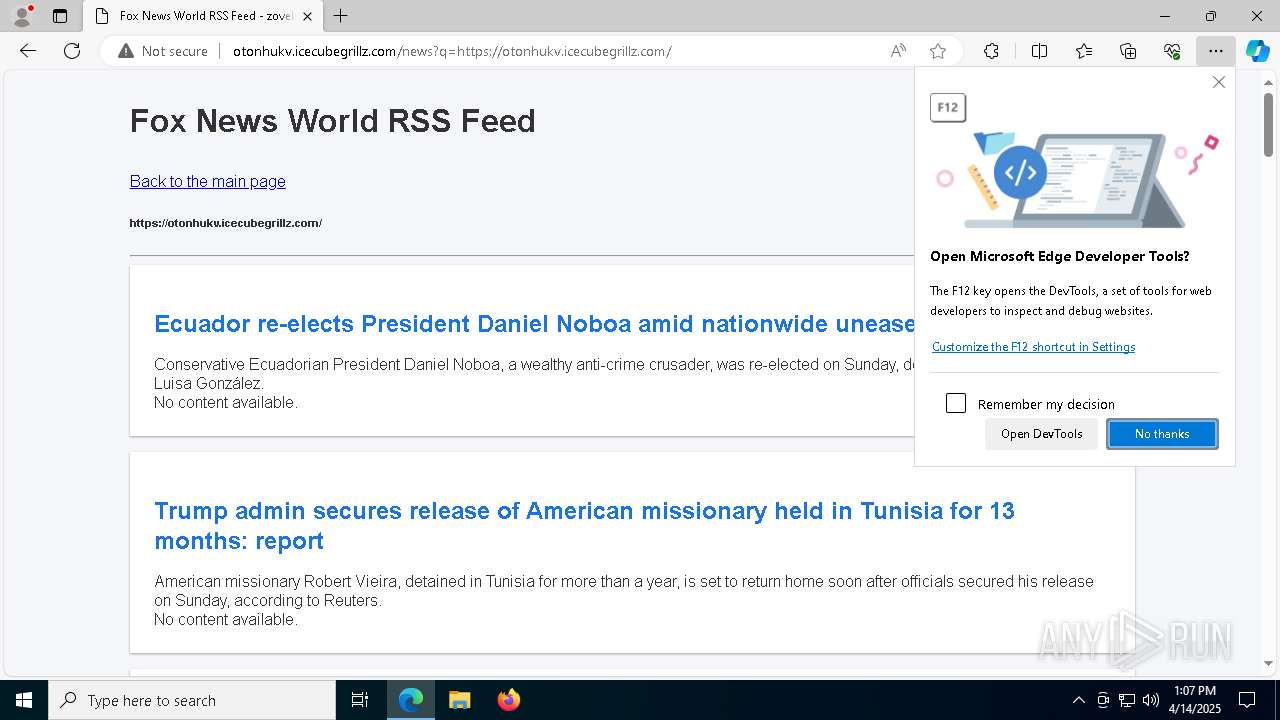1280x720 pixels.
Task: Click the scrollbar down arrow
Action: [x=1268, y=663]
